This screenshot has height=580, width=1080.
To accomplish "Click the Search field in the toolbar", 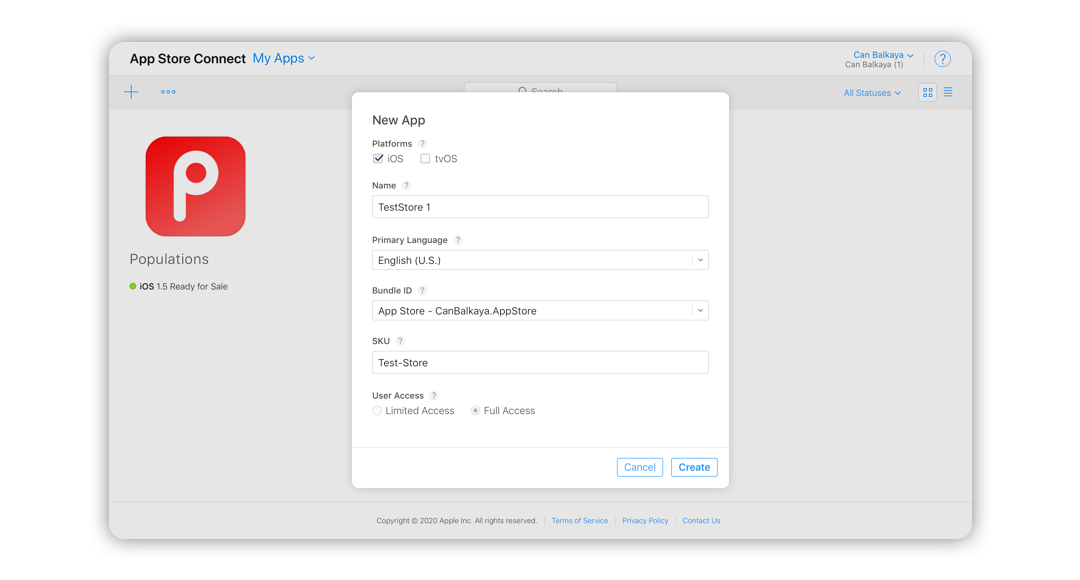I will [x=540, y=88].
